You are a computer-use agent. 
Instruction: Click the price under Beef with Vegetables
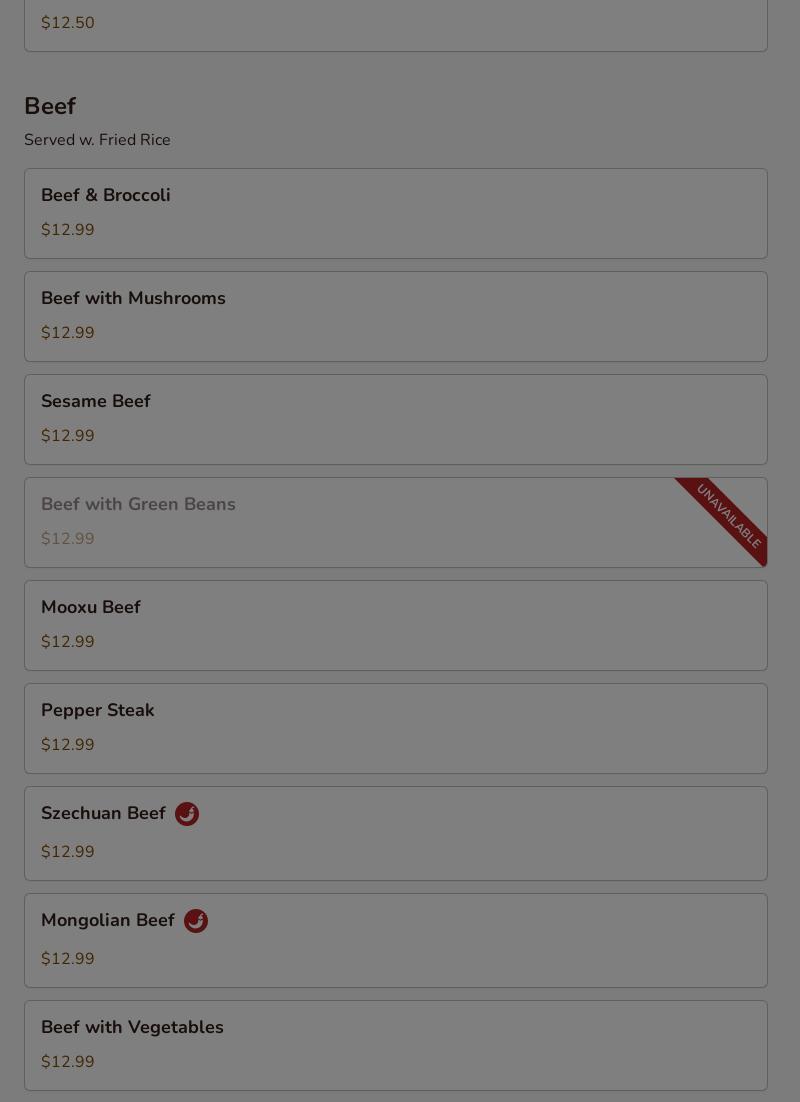point(68,1062)
